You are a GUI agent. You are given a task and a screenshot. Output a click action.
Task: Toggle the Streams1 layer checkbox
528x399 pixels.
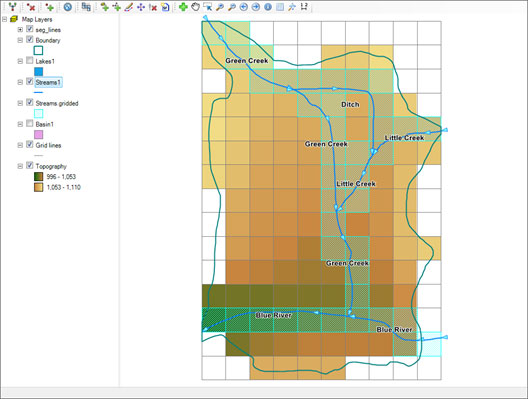30,82
